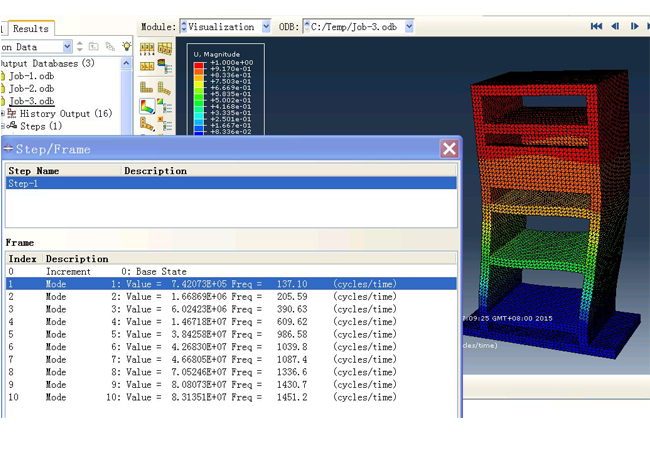Click the First frame playback button
This screenshot has width=650, height=450.
click(x=596, y=27)
